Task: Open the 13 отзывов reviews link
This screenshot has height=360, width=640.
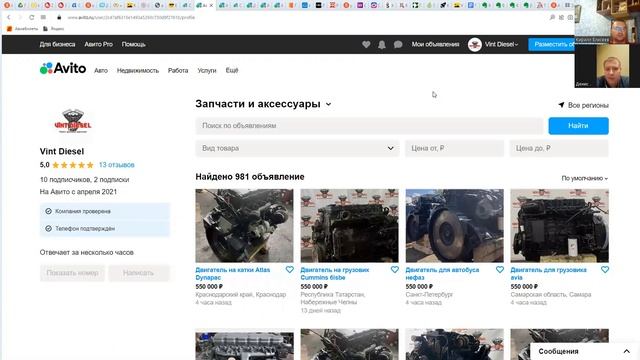Action: point(116,165)
